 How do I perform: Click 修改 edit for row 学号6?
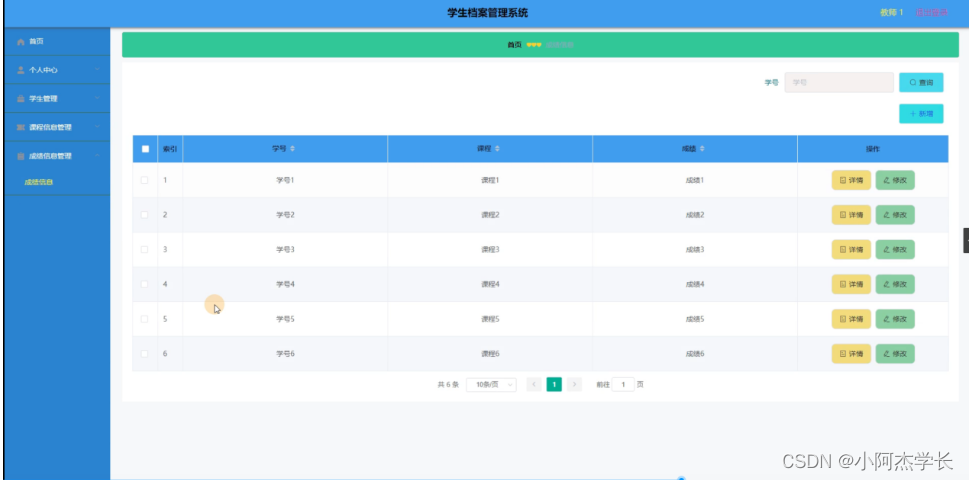[x=895, y=354]
